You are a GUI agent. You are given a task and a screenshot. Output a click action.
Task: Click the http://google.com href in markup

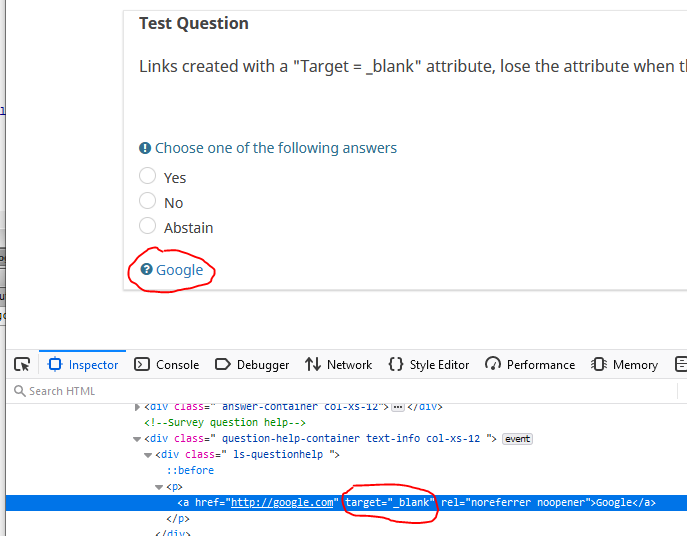[282, 503]
